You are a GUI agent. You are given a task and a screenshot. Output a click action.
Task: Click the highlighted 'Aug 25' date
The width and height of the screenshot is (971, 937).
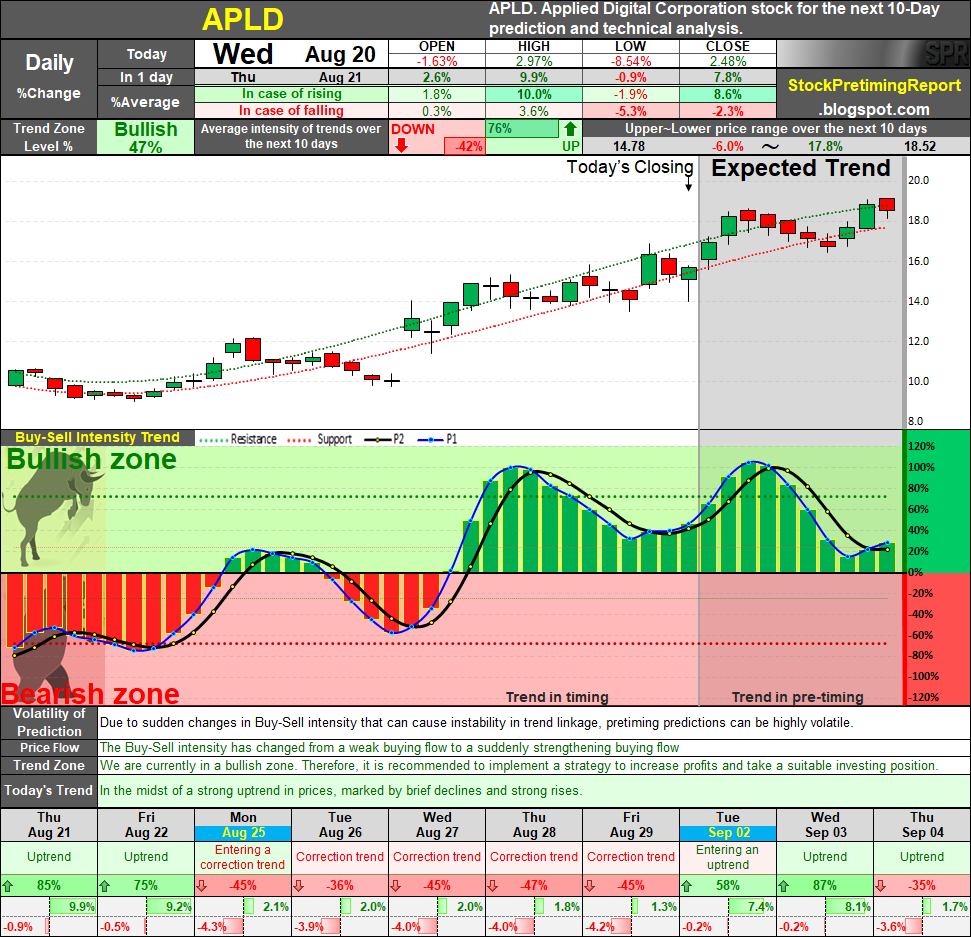pyautogui.click(x=243, y=833)
